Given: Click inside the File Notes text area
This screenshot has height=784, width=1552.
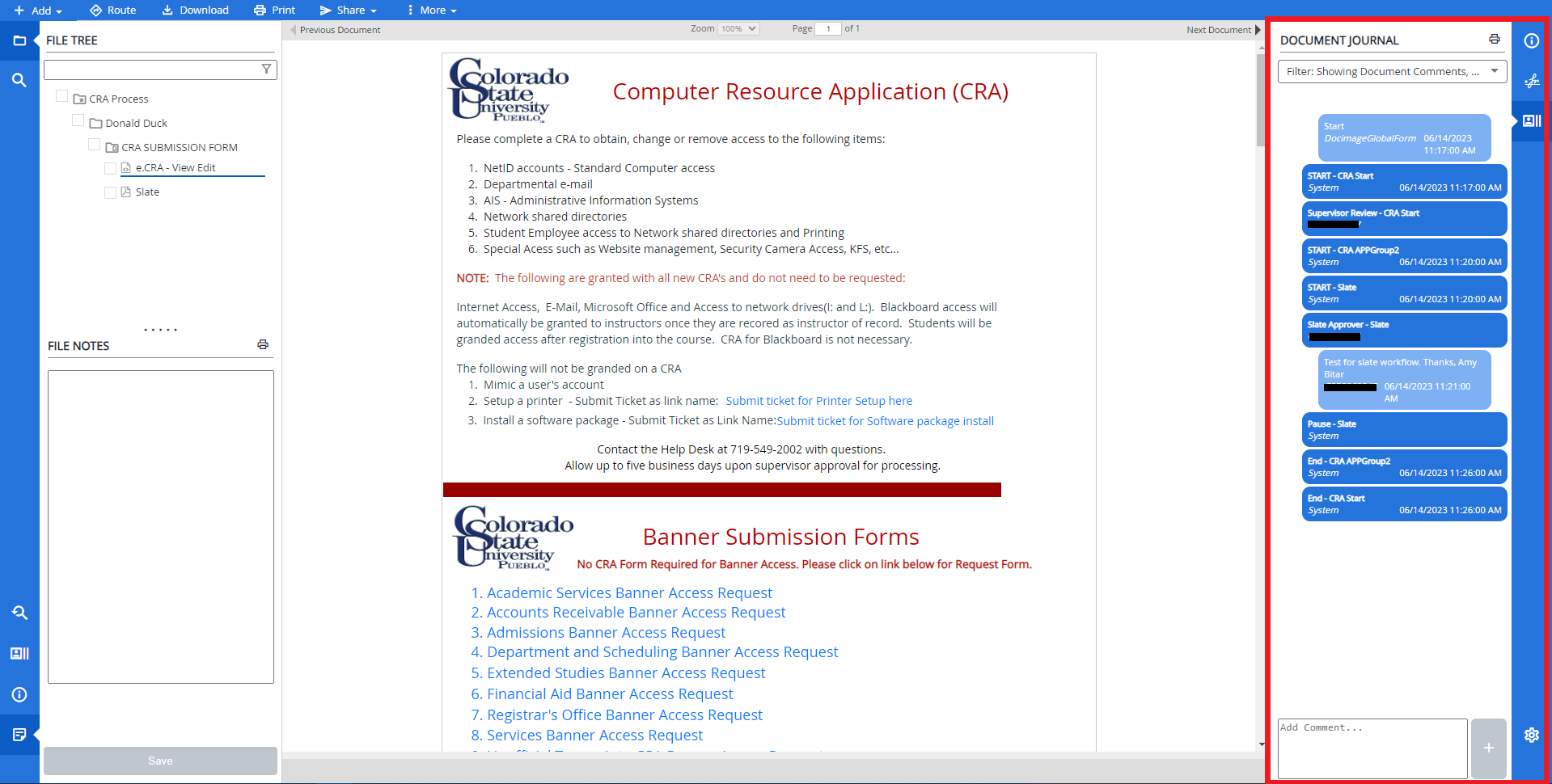Looking at the screenshot, I should (161, 527).
